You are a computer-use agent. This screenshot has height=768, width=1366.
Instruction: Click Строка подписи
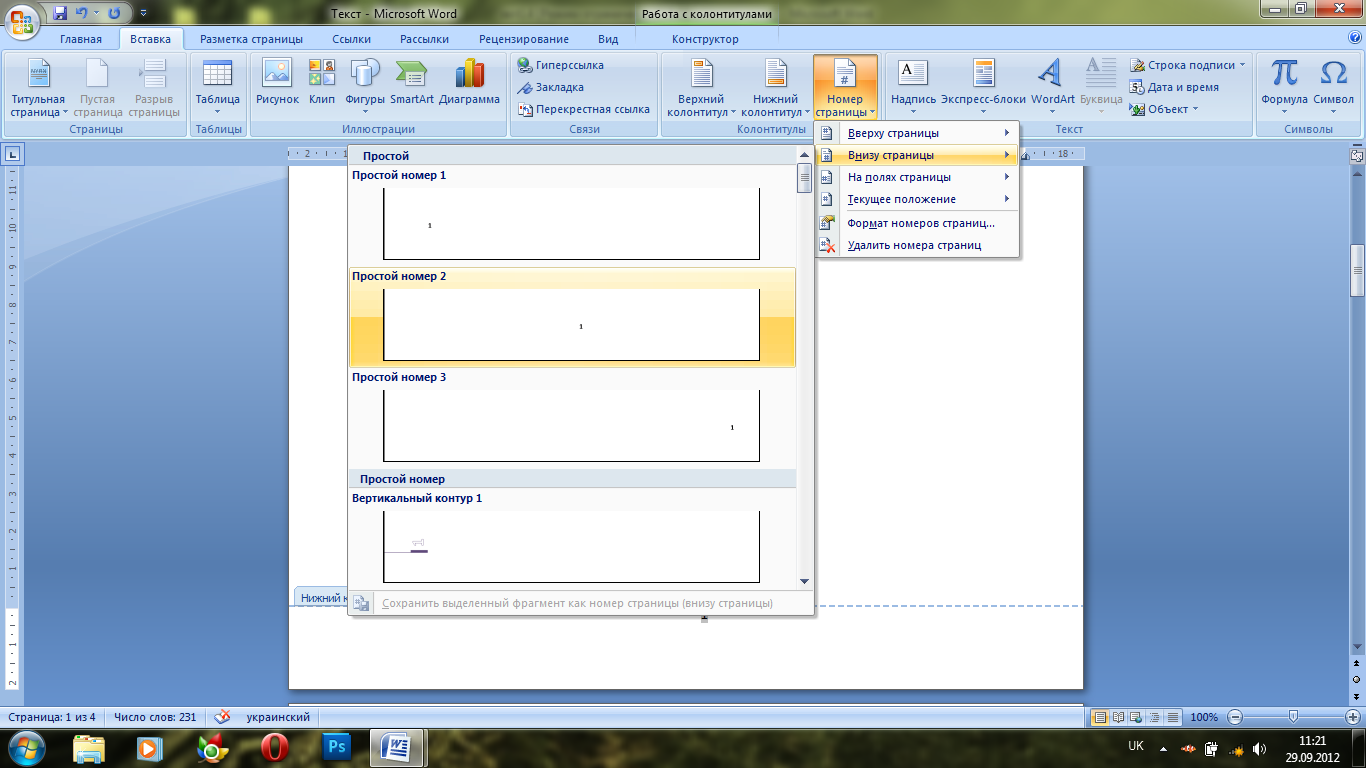coord(1188,65)
